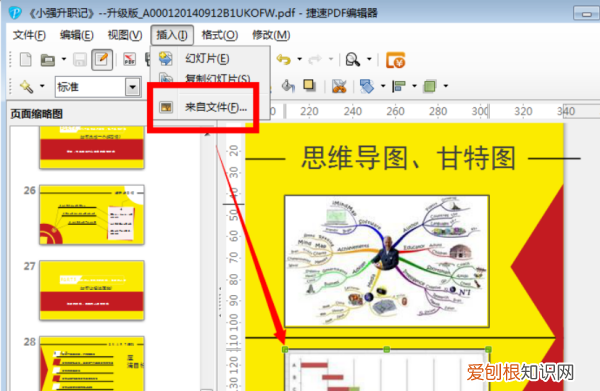Screen dimensions: 600x391
Task: Click the mind map image on slide
Action: [387, 261]
